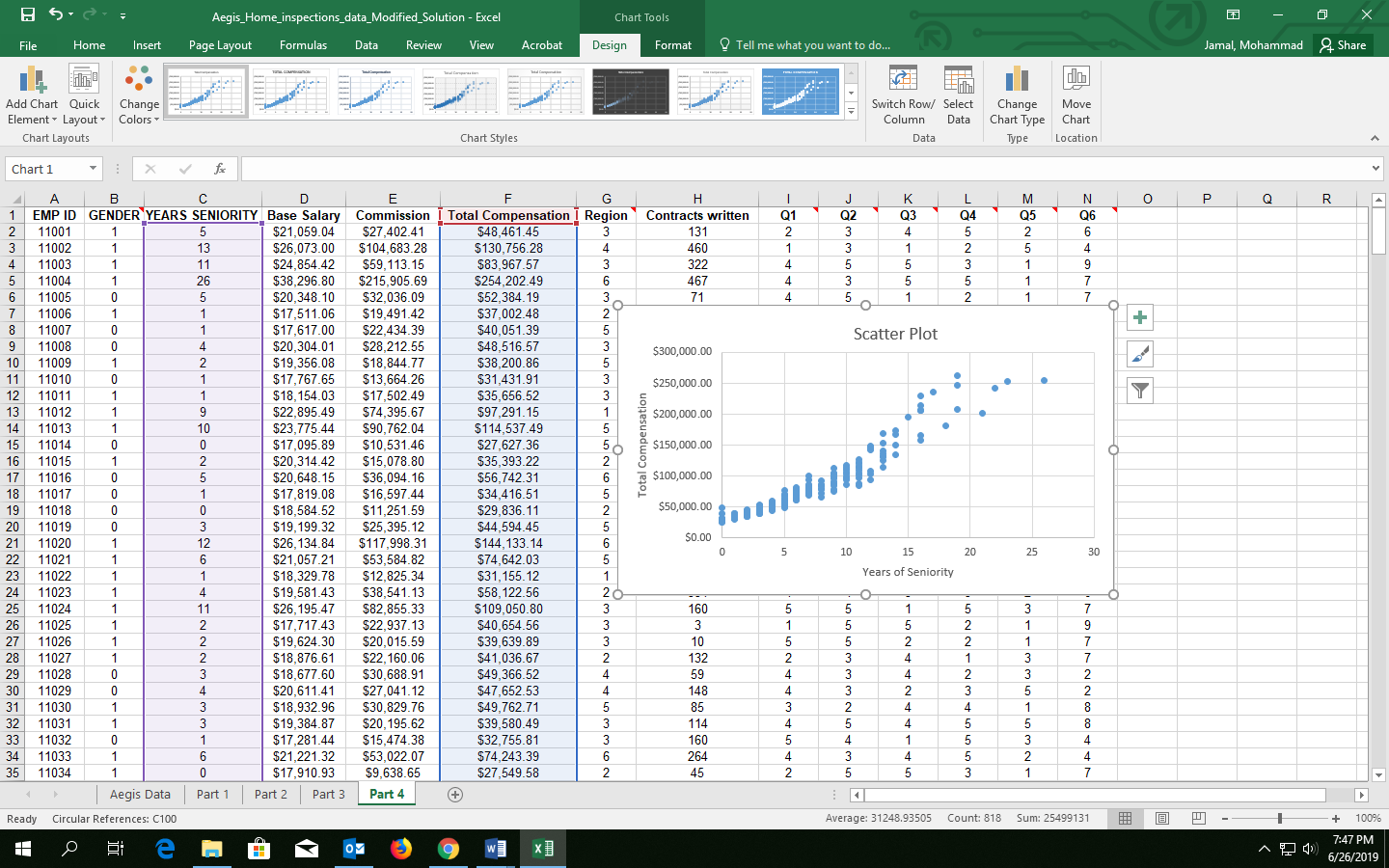Open Change Colors palette
This screenshot has width=1389, height=868.
(x=139, y=95)
